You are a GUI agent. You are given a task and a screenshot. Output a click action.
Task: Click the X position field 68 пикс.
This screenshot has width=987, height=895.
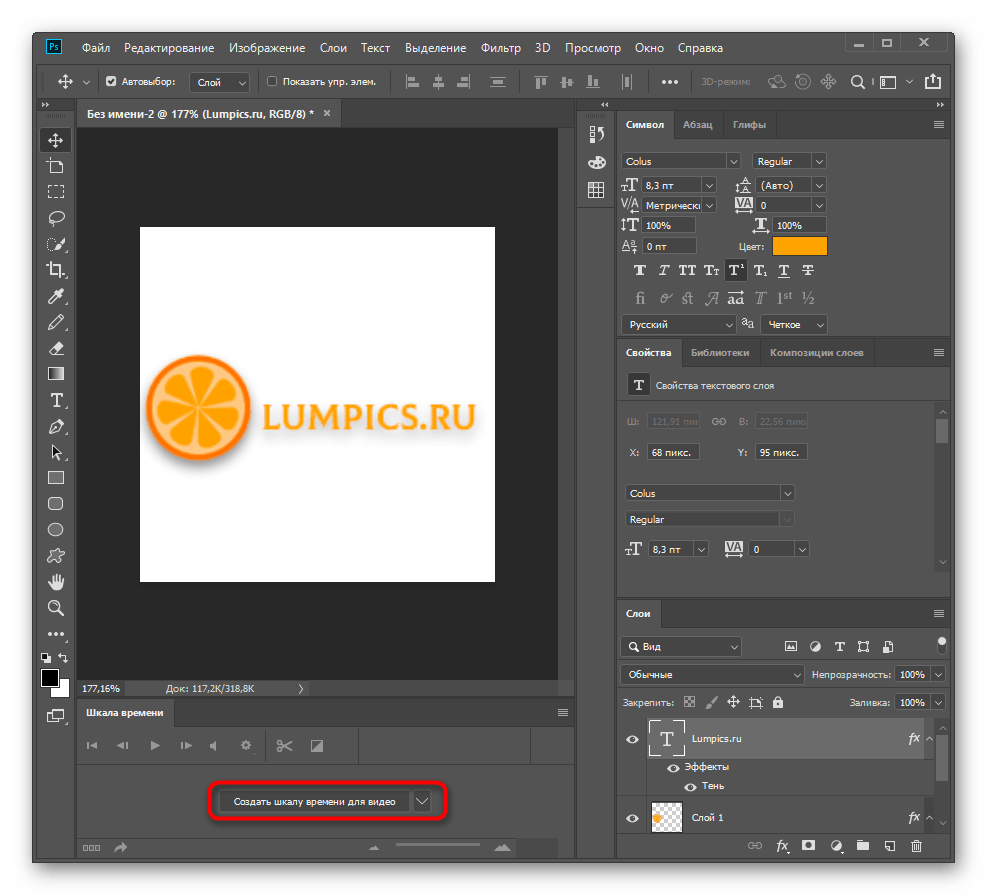[x=673, y=453]
